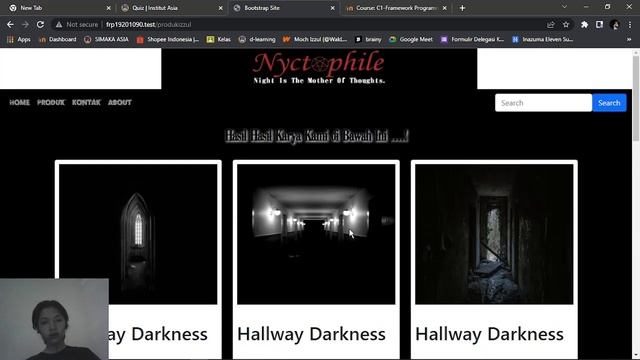
Task: Open the Apps bookmark shortcut
Action: point(19,39)
